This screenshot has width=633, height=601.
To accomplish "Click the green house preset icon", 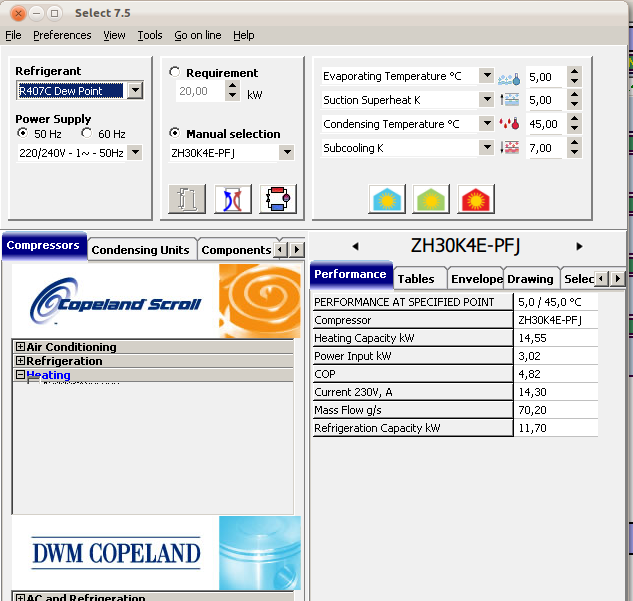I will tap(432, 199).
